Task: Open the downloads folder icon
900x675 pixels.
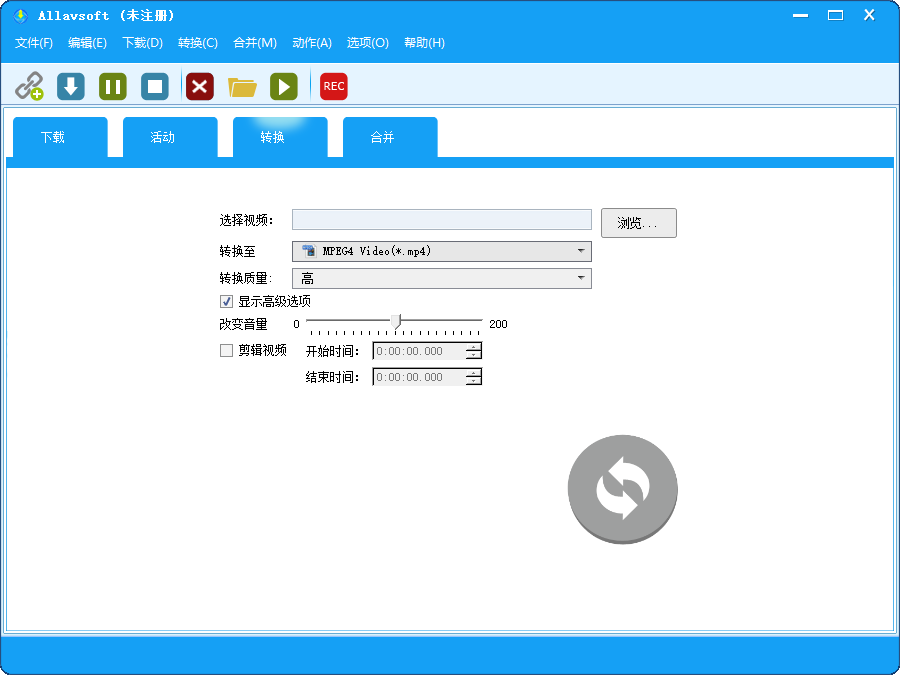Action: click(242, 86)
